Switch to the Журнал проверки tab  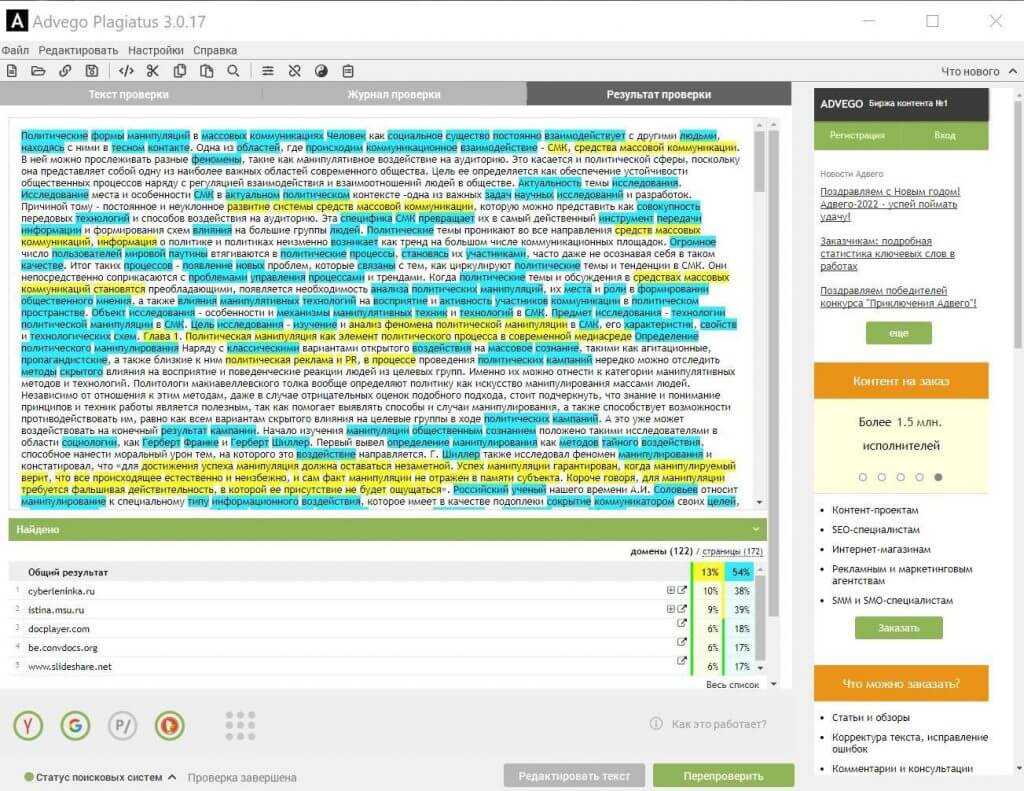(393, 94)
